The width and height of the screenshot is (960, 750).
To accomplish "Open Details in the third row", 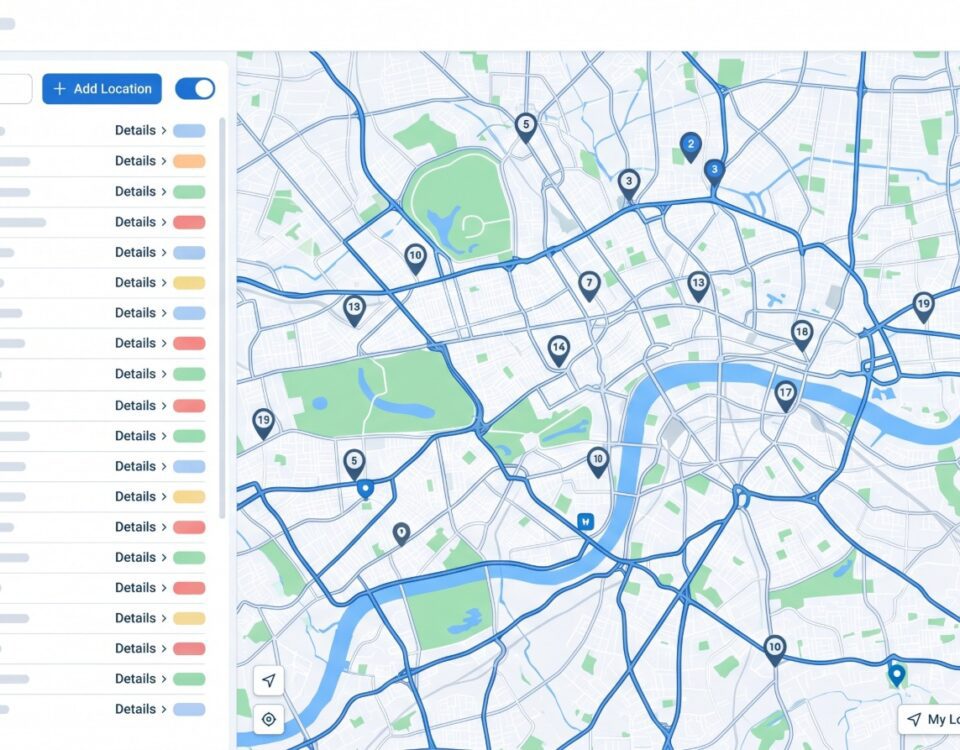I will pos(141,192).
